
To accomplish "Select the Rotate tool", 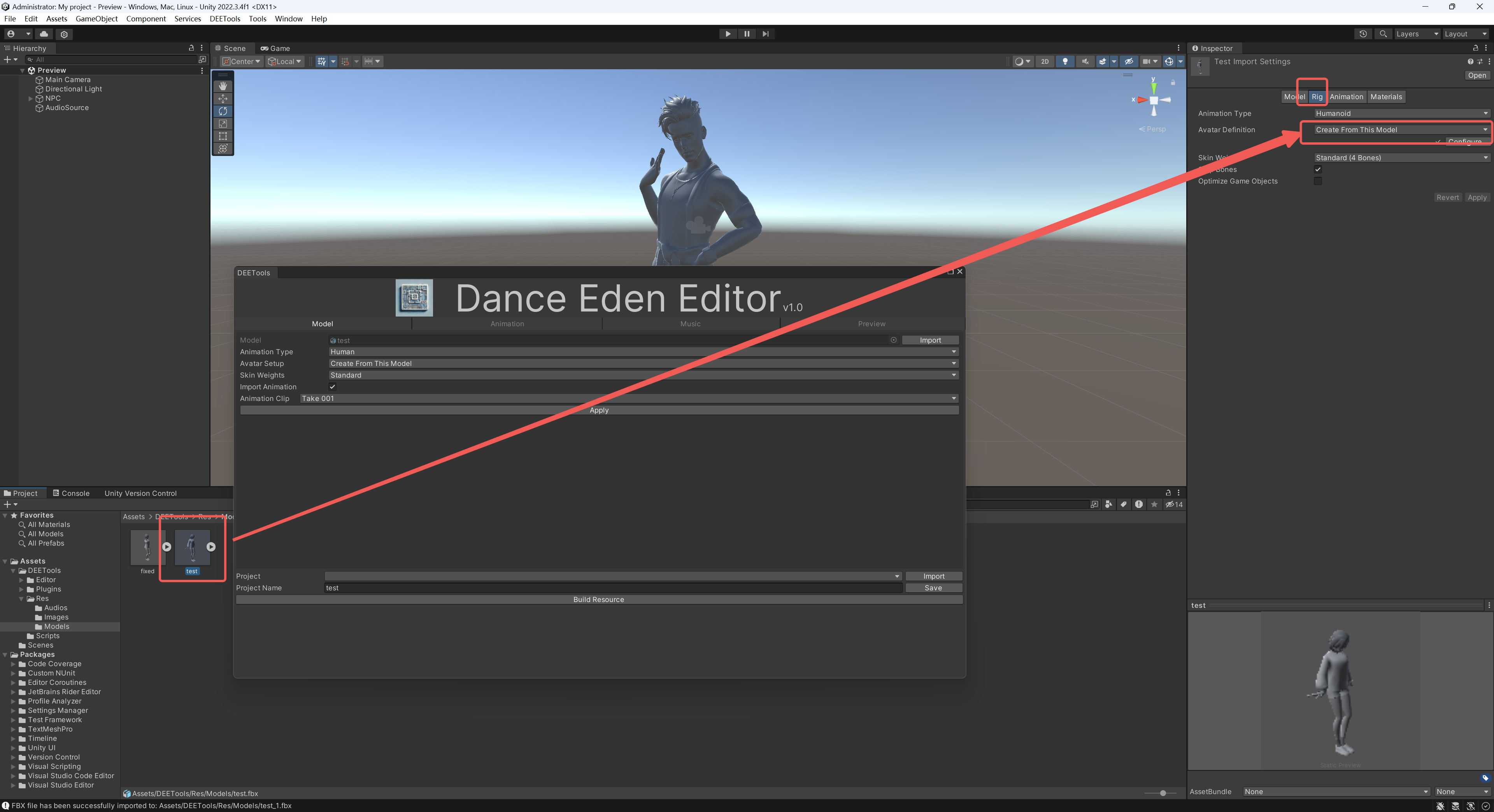I will tap(223, 111).
